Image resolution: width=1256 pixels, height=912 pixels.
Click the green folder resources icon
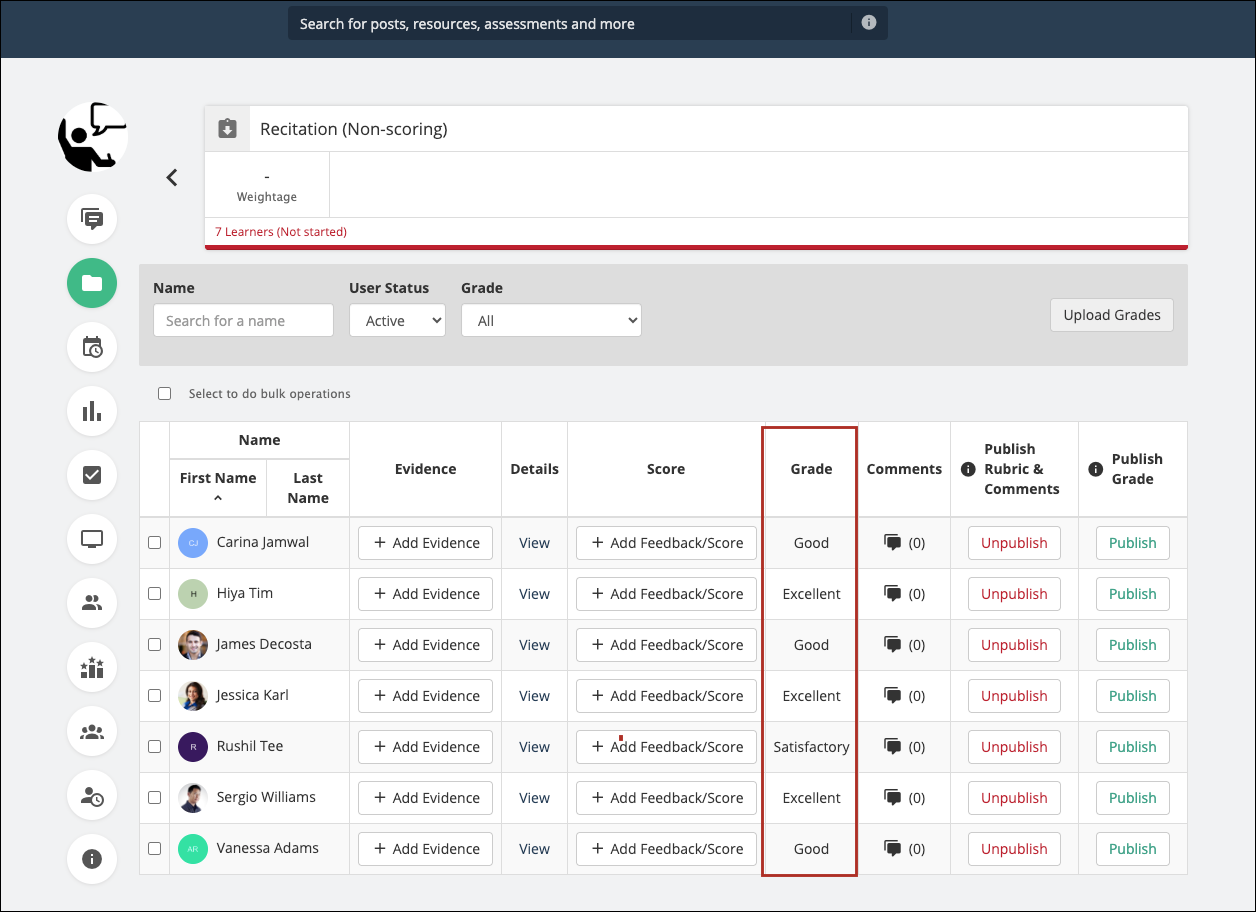click(x=92, y=283)
